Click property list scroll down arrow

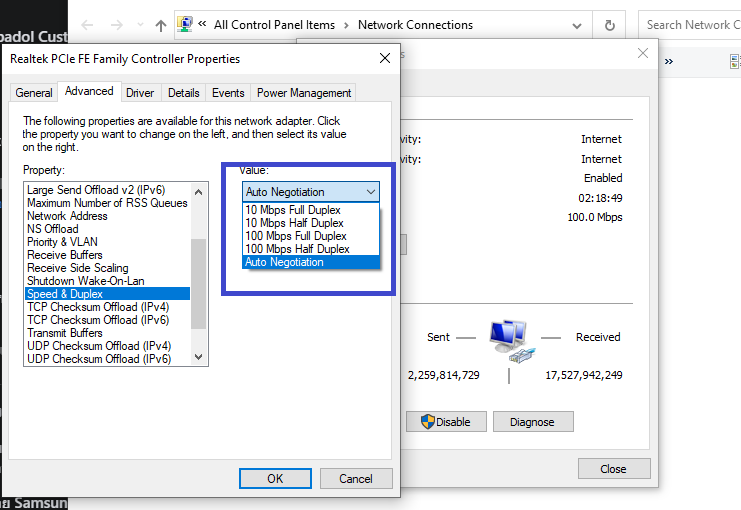click(198, 357)
